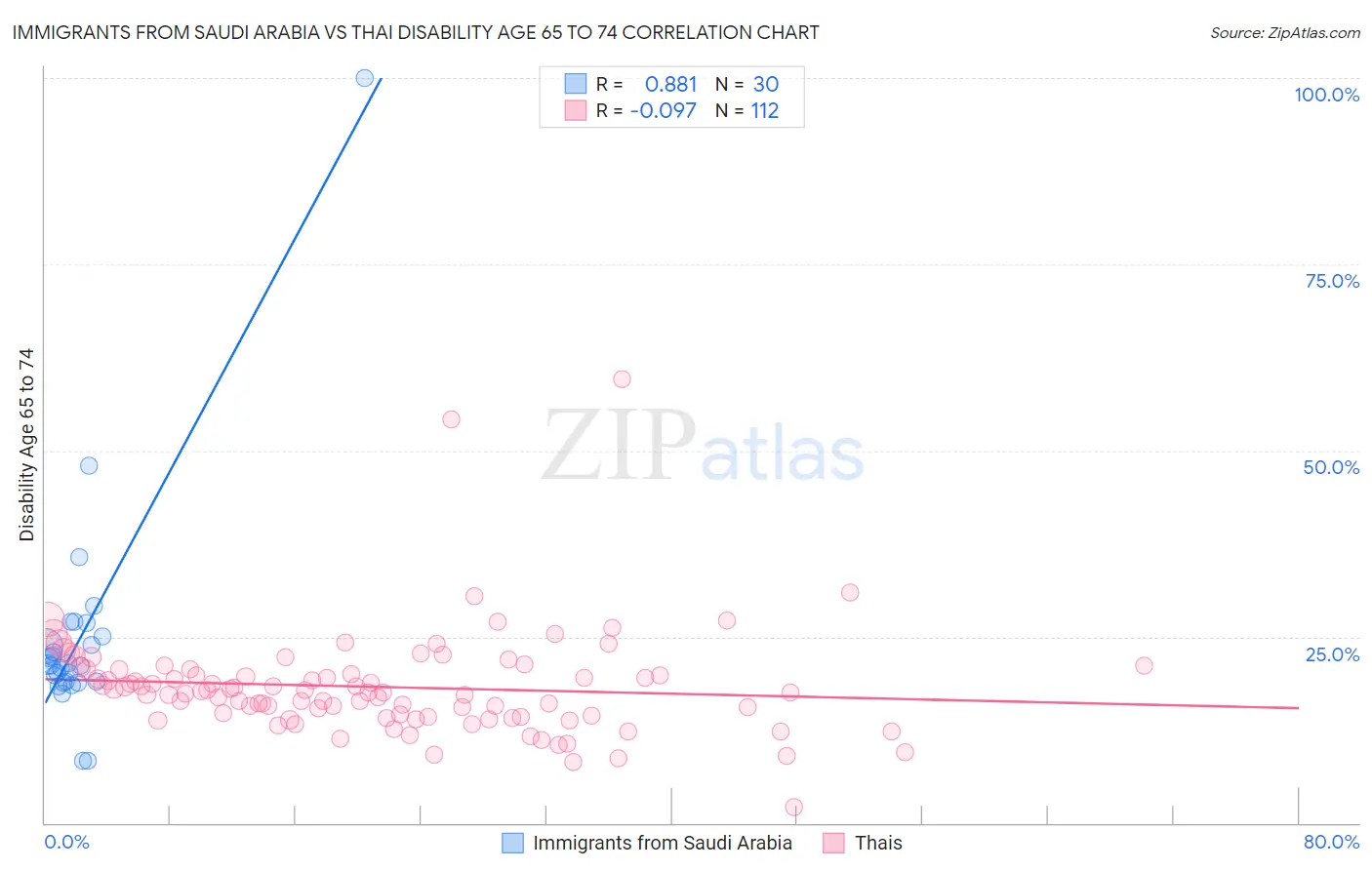Click the rightmost pink point near 21%
The image size is (1372, 870).
tap(1144, 665)
